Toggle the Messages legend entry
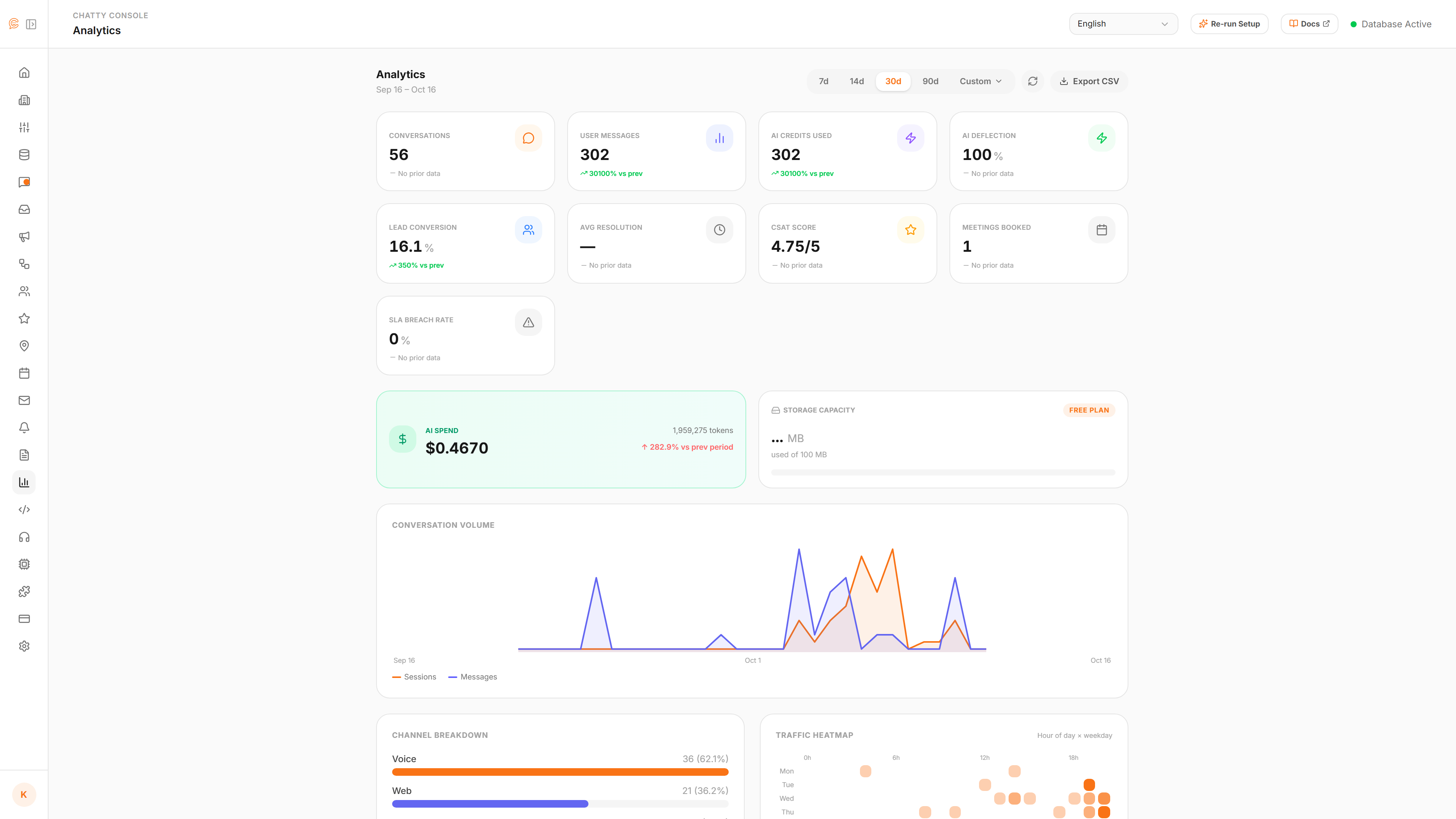 [x=472, y=677]
